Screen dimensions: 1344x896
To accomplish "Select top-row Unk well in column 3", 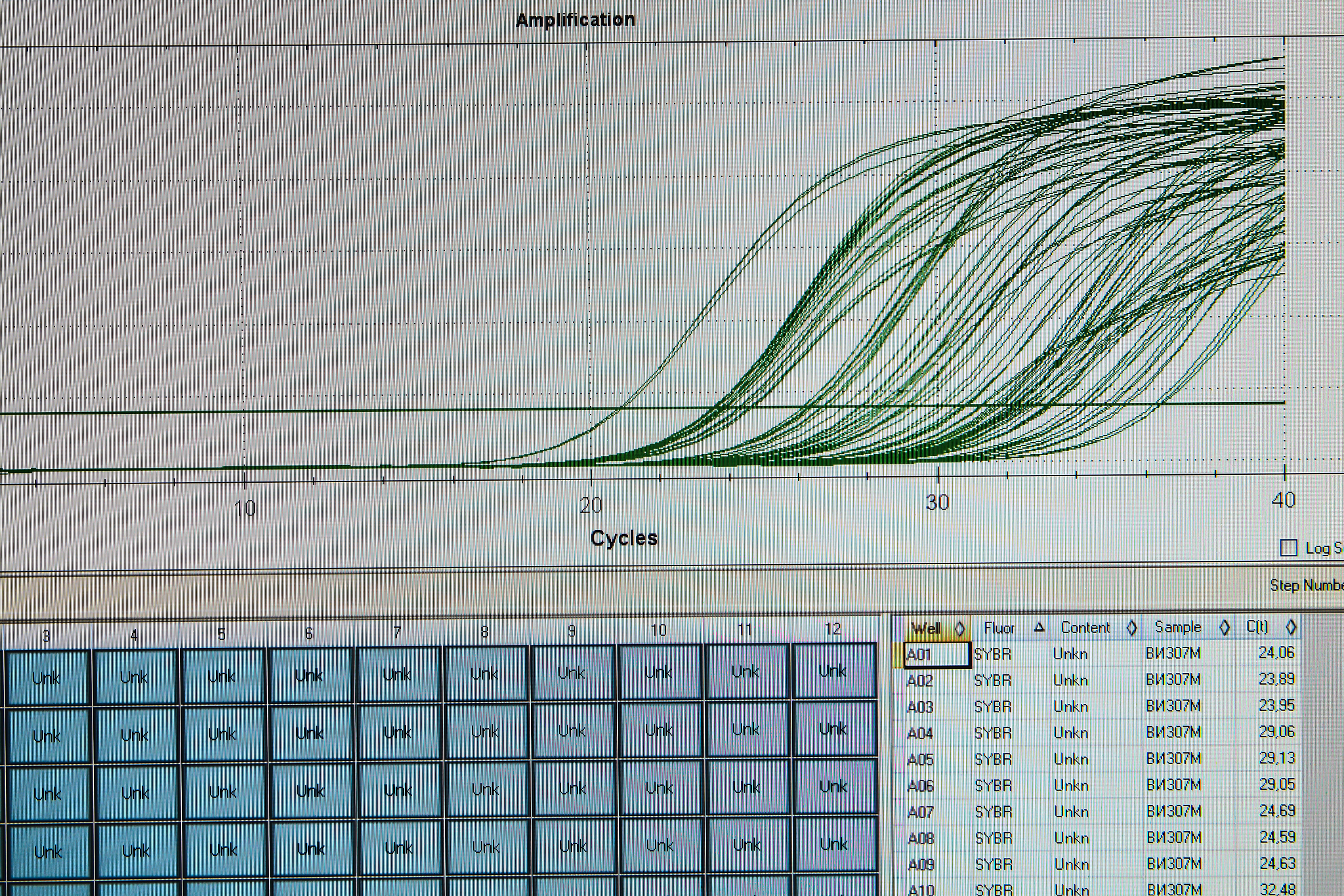I will [x=47, y=678].
